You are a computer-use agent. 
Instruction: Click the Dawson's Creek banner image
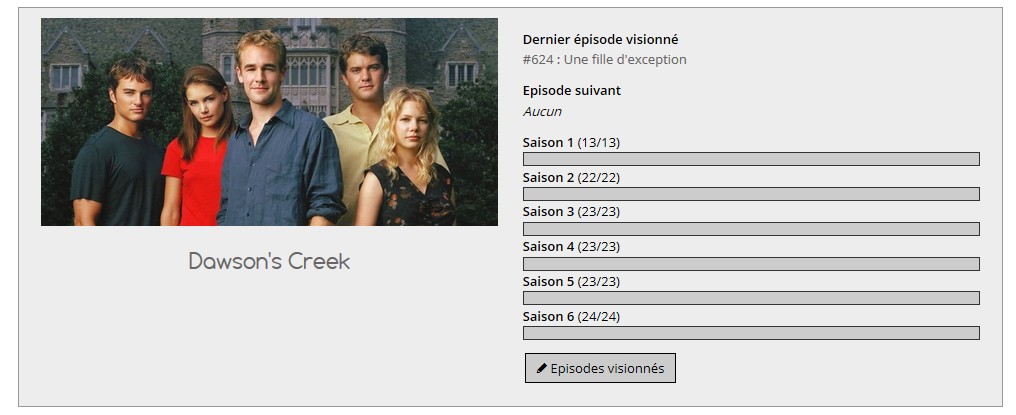[270, 122]
